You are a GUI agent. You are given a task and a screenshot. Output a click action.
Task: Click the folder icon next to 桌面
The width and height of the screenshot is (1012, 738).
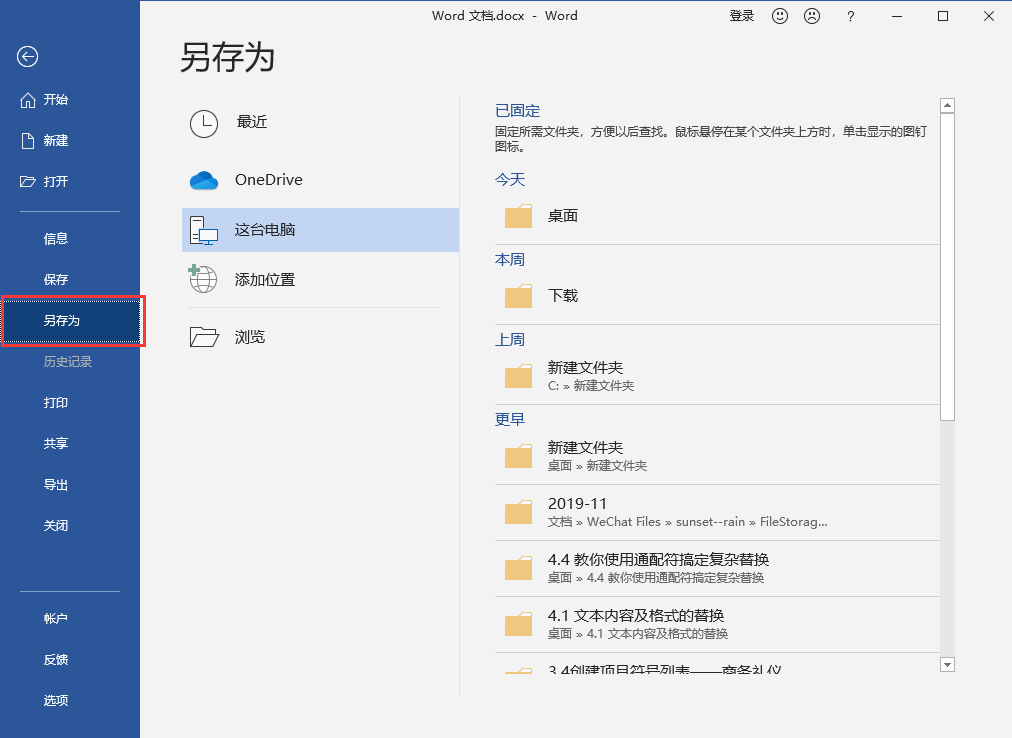518,216
